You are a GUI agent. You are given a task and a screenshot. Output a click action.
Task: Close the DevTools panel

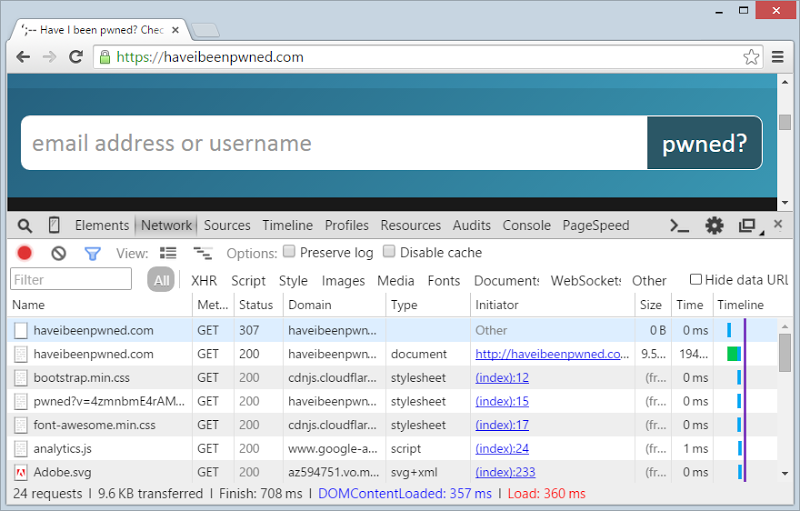[x=778, y=223]
